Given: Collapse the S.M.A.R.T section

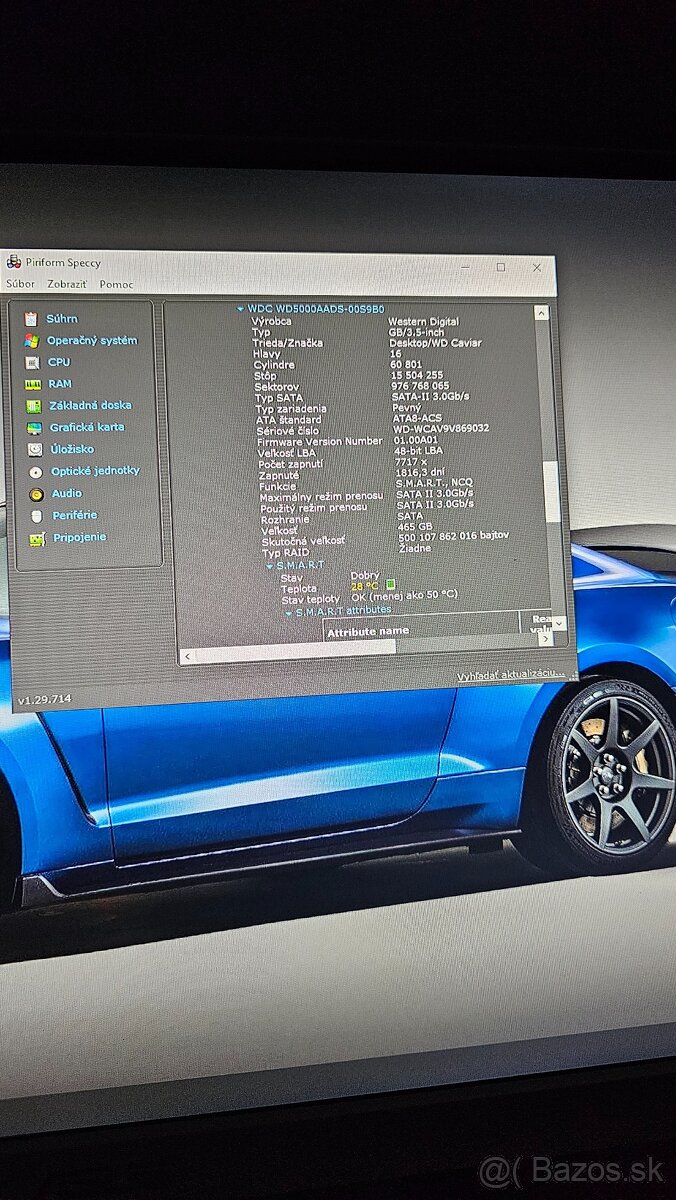Looking at the screenshot, I should point(268,566).
